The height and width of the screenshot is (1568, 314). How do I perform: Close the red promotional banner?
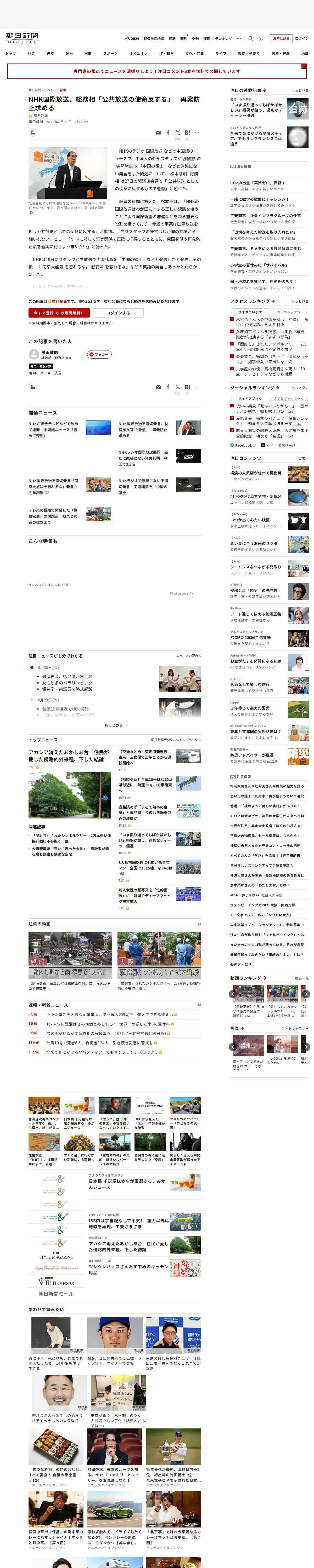304,66
